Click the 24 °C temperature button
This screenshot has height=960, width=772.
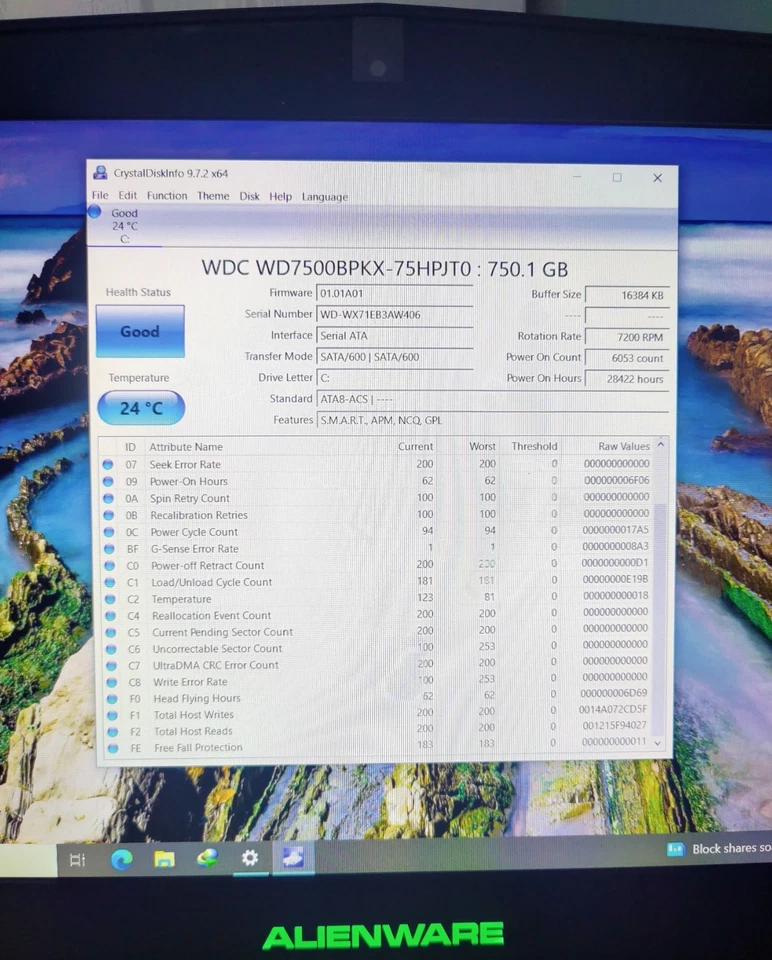tap(141, 408)
